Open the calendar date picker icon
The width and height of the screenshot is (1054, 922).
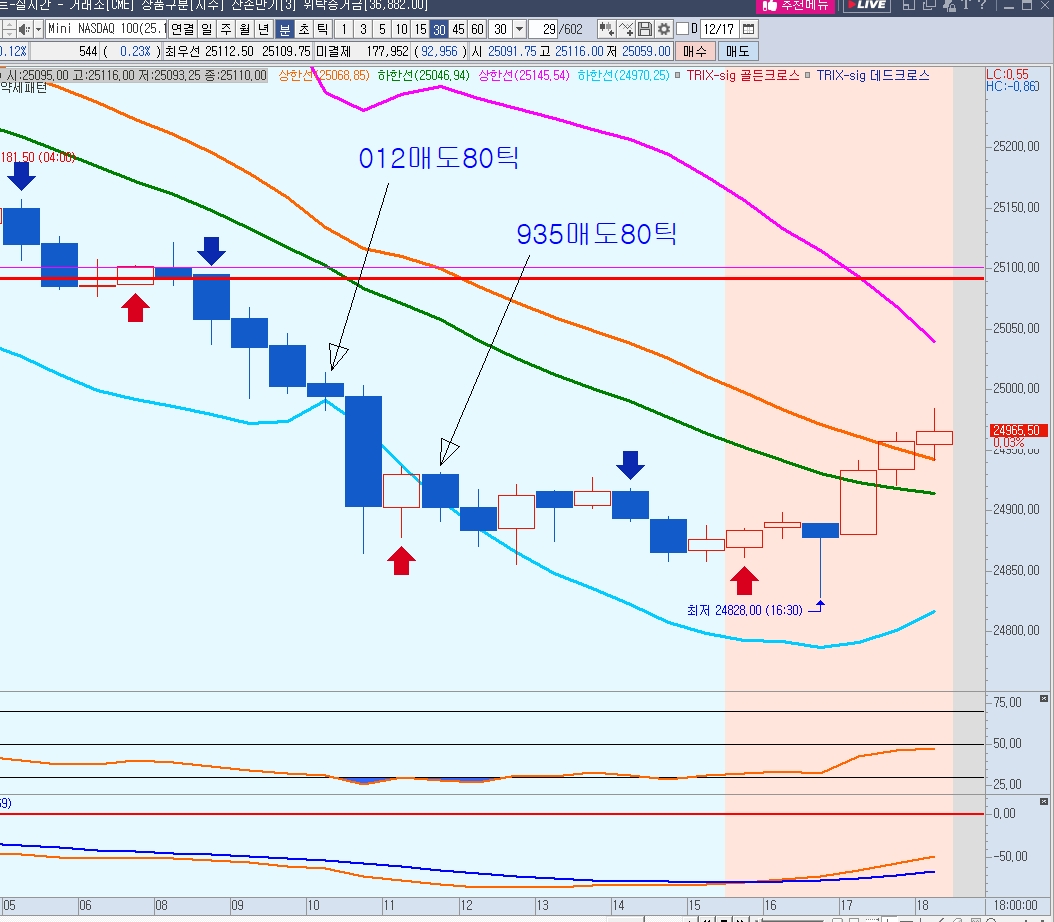(748, 29)
